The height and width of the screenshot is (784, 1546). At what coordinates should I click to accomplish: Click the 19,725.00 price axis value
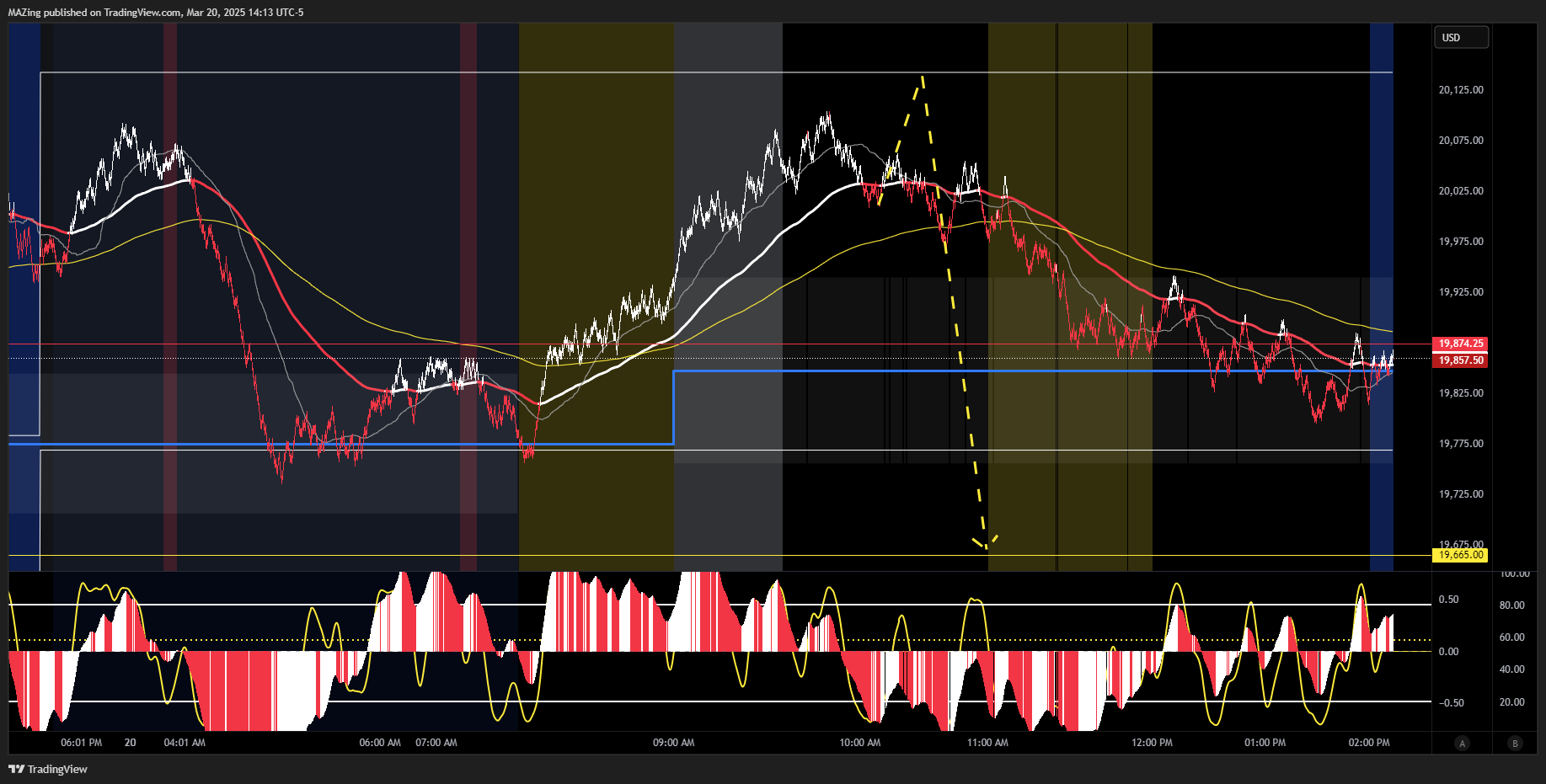[x=1461, y=494]
